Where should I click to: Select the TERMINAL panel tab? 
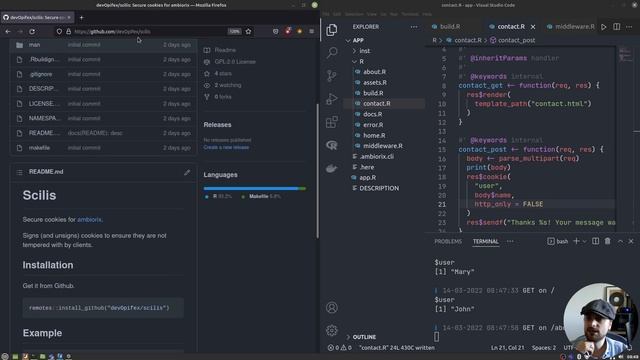click(485, 241)
